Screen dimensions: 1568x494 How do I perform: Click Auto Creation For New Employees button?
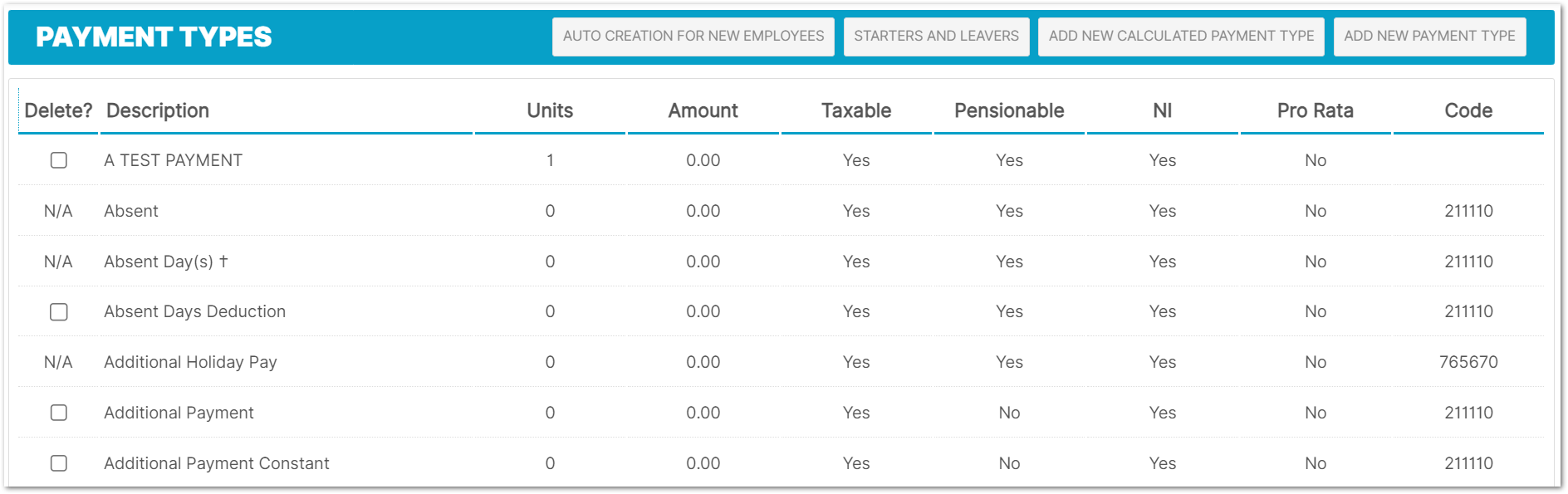(x=693, y=37)
